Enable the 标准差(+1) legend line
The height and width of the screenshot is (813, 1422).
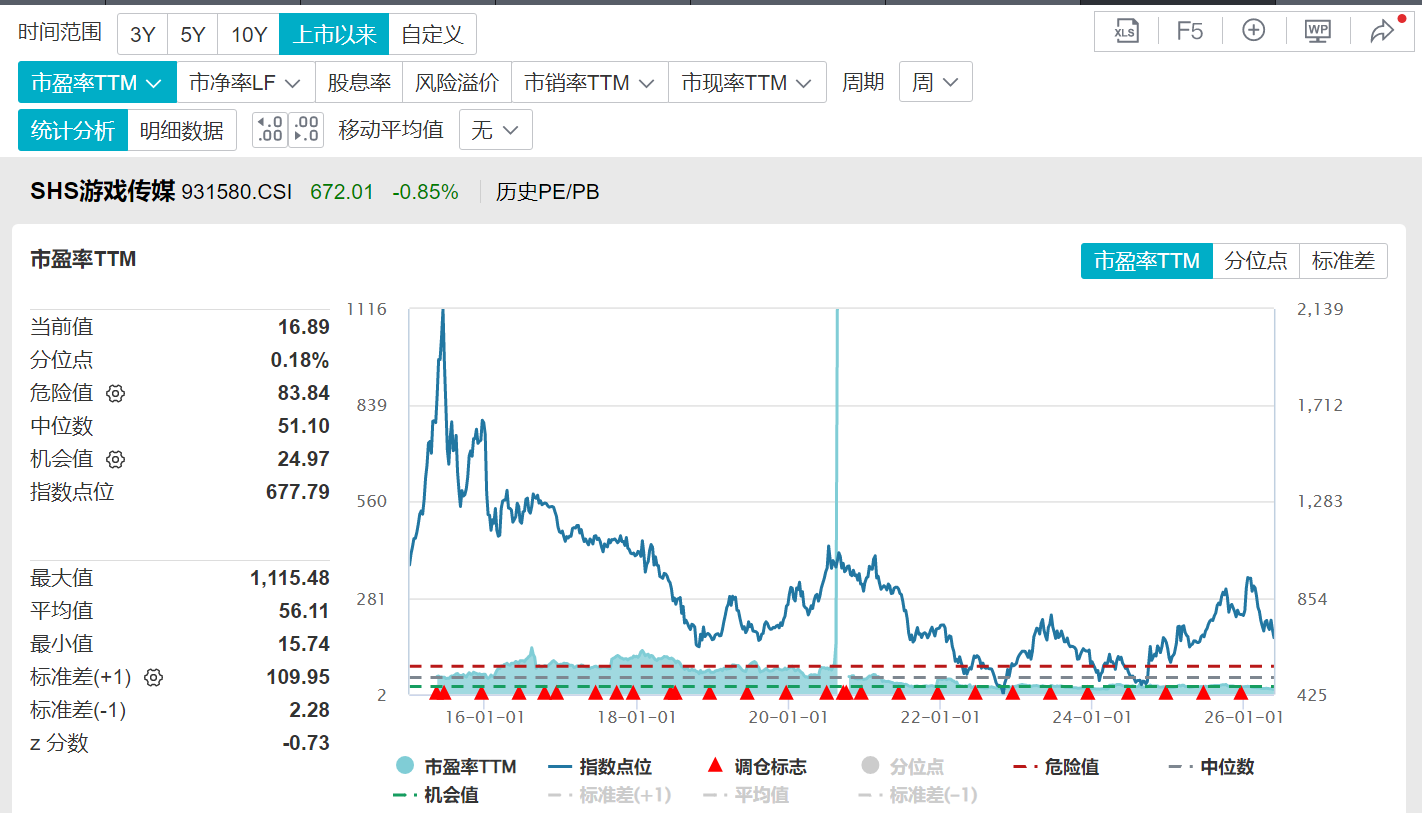pos(610,795)
